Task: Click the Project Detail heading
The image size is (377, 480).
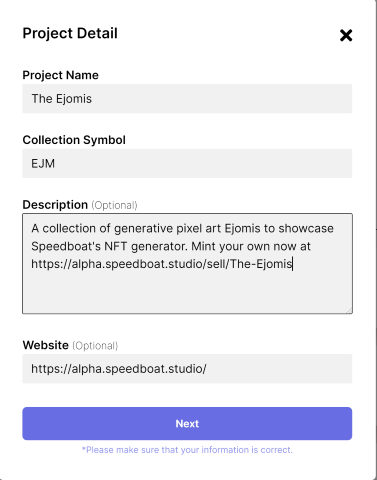Action: (x=70, y=33)
